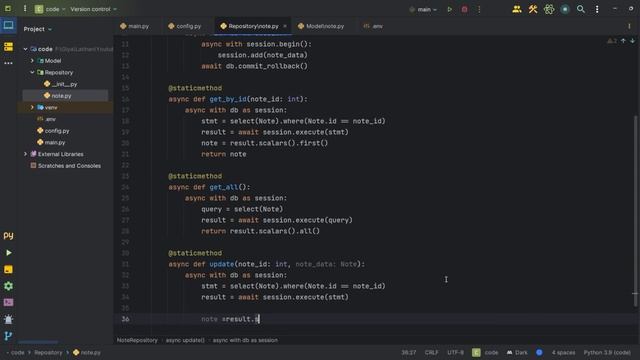This screenshot has height=360, width=640.
Task: Open .env file in project tree
Action: pyautogui.click(x=46, y=119)
